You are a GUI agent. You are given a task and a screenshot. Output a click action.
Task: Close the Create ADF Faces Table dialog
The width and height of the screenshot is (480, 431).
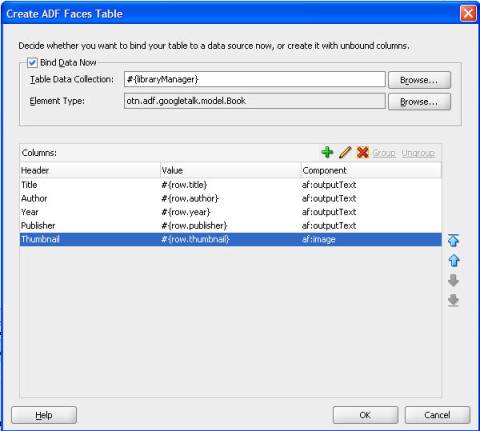click(x=468, y=14)
